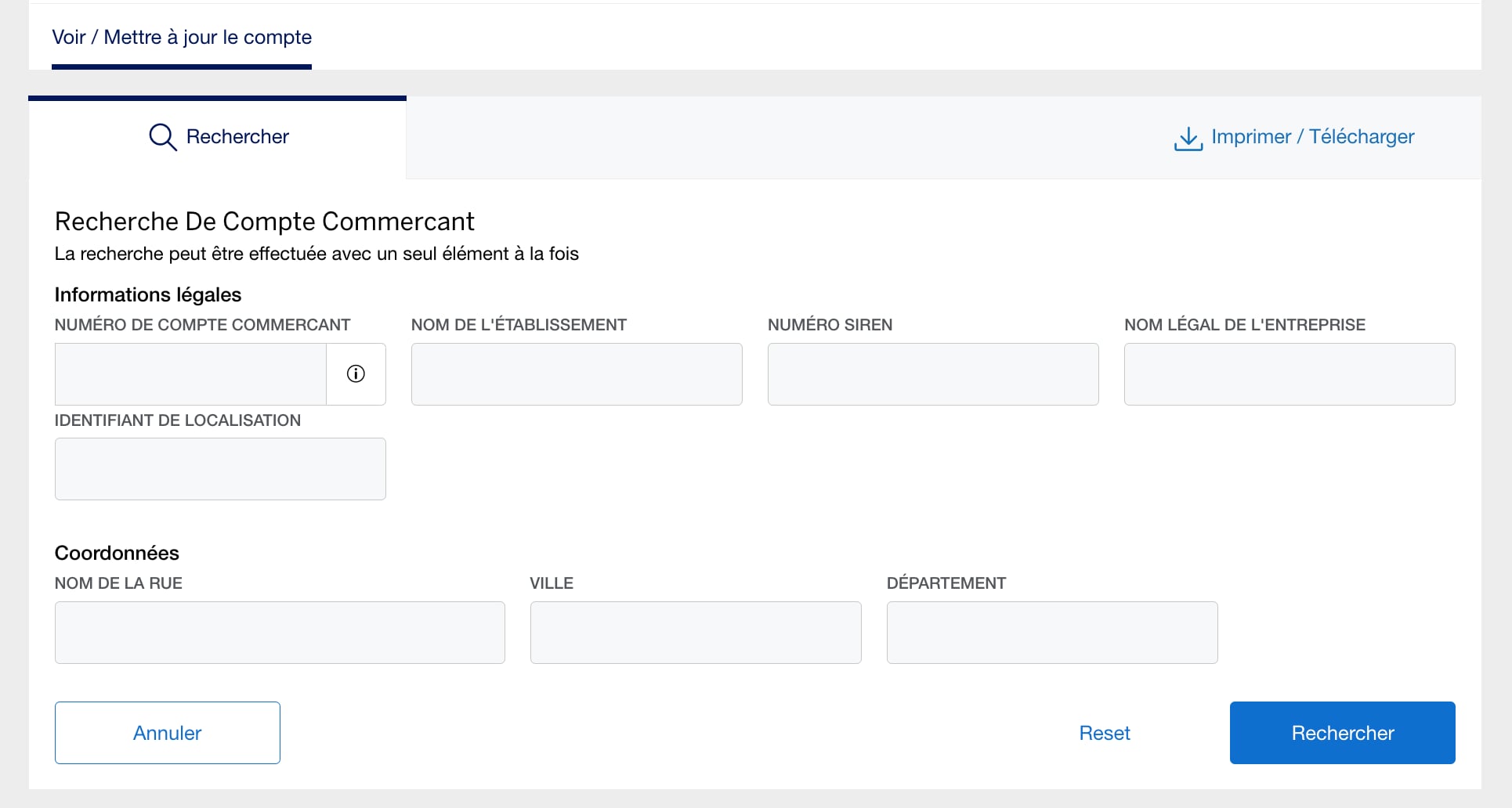The height and width of the screenshot is (808, 1512).
Task: Click the search magnifier icon on Rechercher tab
Action: tap(162, 136)
